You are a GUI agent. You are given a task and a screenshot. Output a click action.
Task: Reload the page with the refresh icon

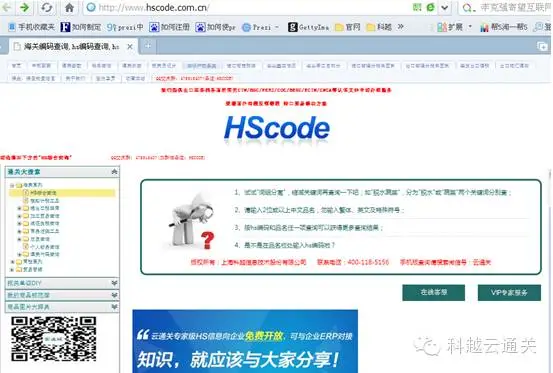(x=46, y=7)
